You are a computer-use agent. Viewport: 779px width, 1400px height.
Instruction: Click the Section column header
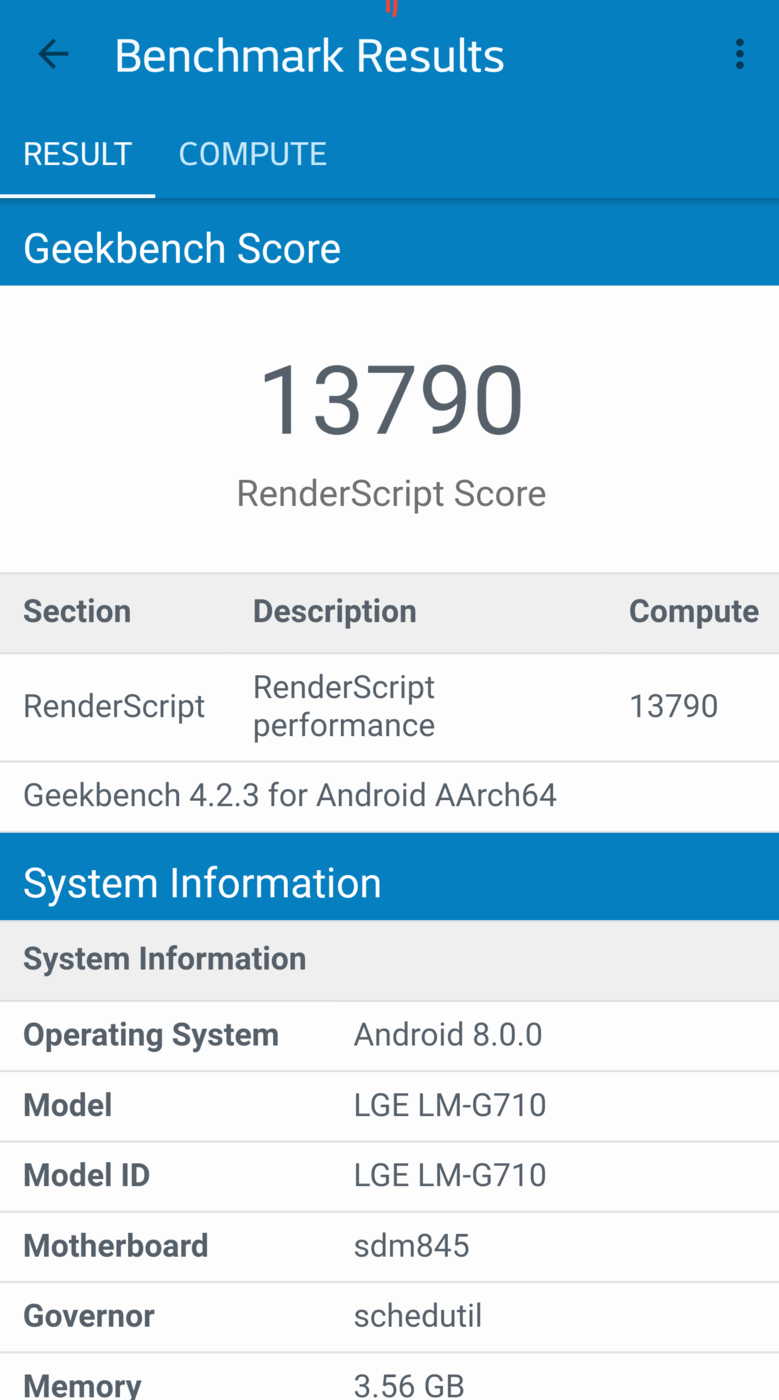[77, 611]
